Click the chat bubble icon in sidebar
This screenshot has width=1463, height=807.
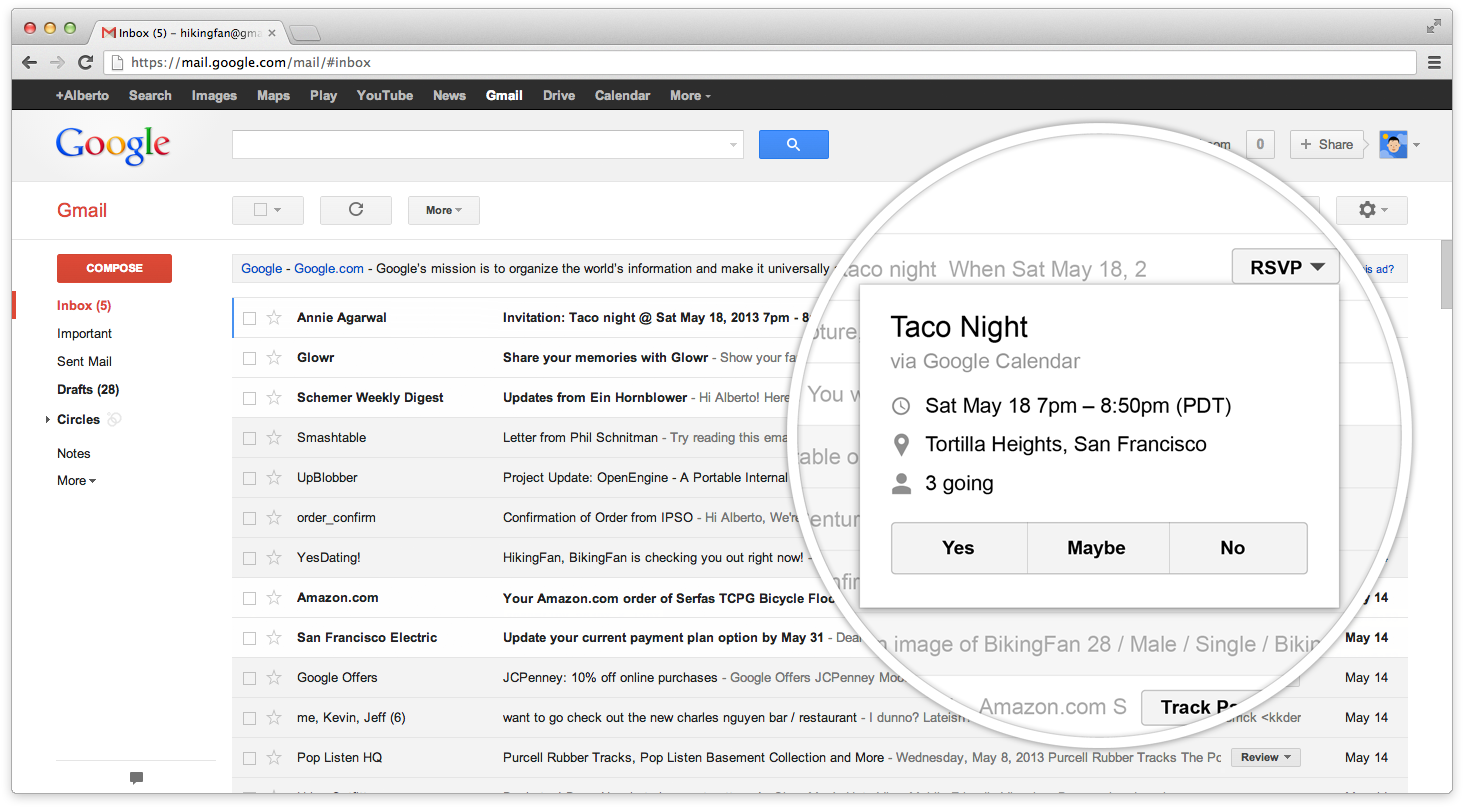136,778
